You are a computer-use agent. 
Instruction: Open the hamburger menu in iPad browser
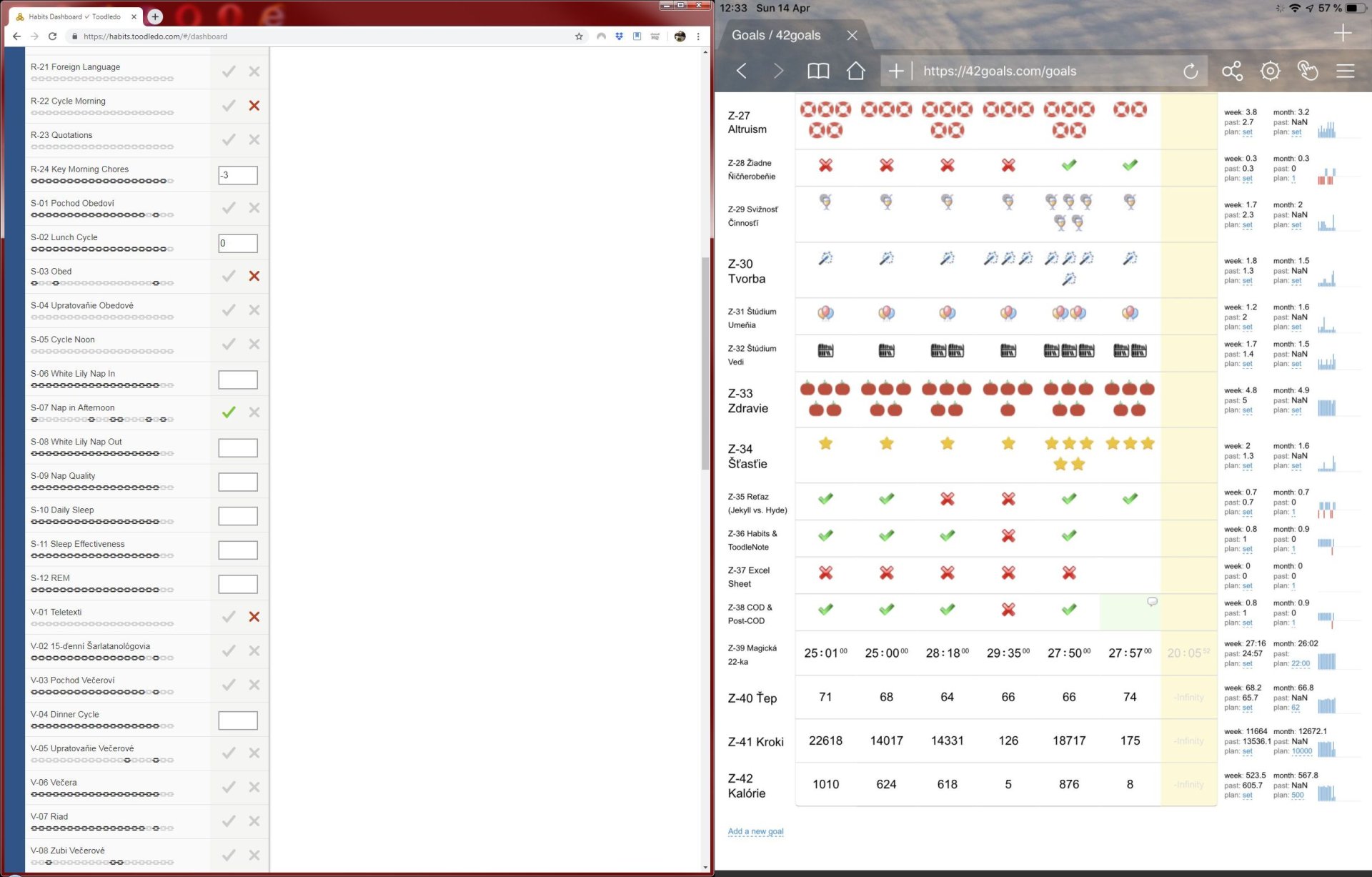pos(1345,71)
